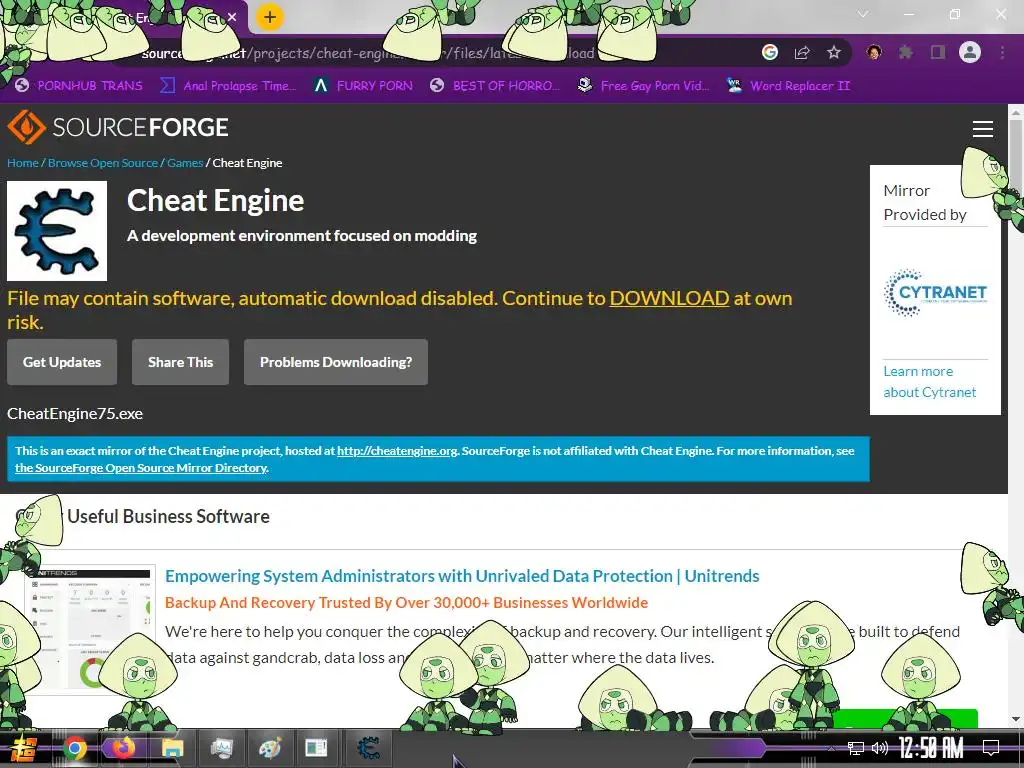Click the network tray icon
Viewport: 1024px width, 768px height.
pos(856,748)
